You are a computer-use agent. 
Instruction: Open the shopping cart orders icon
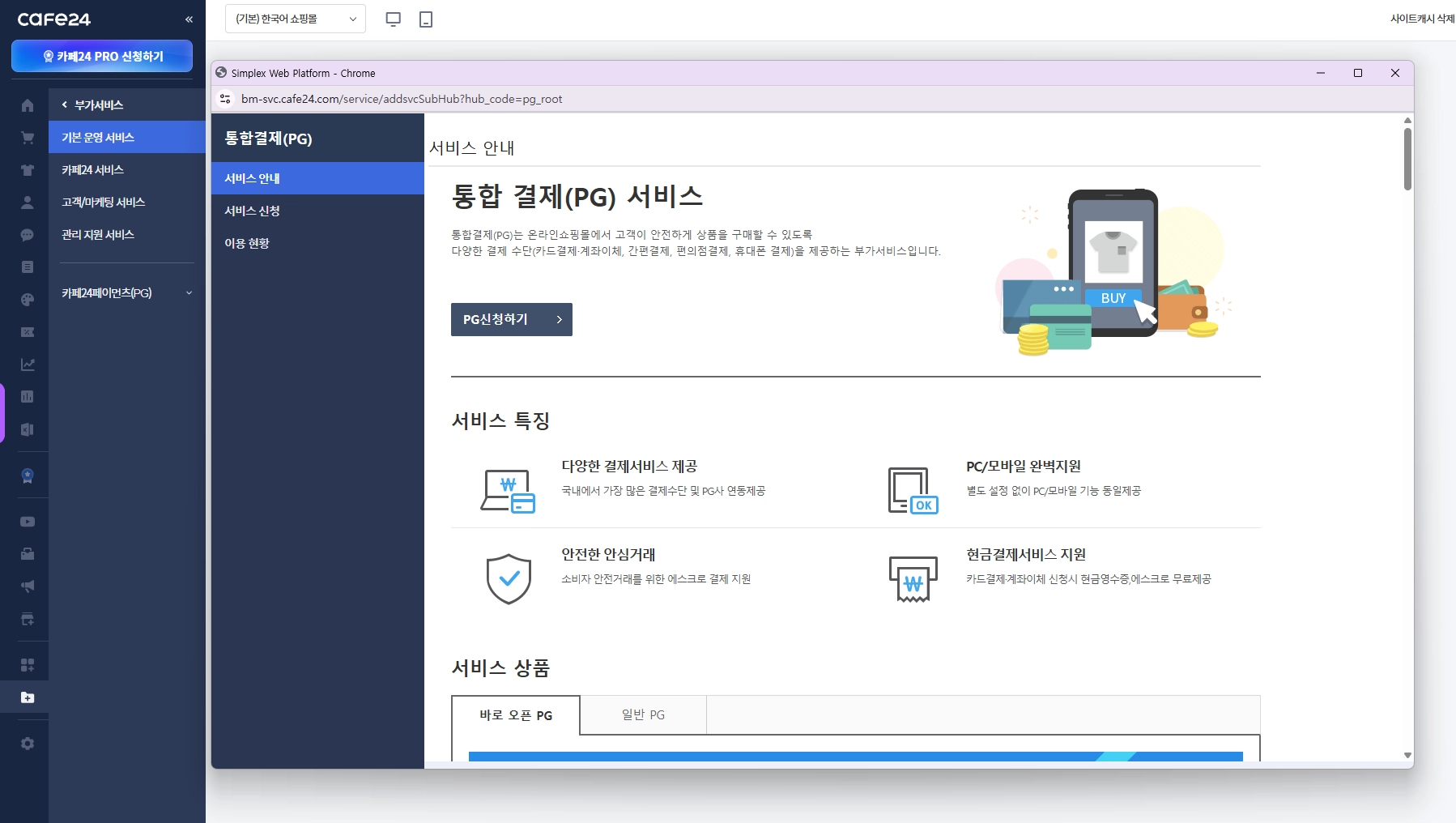[28, 138]
